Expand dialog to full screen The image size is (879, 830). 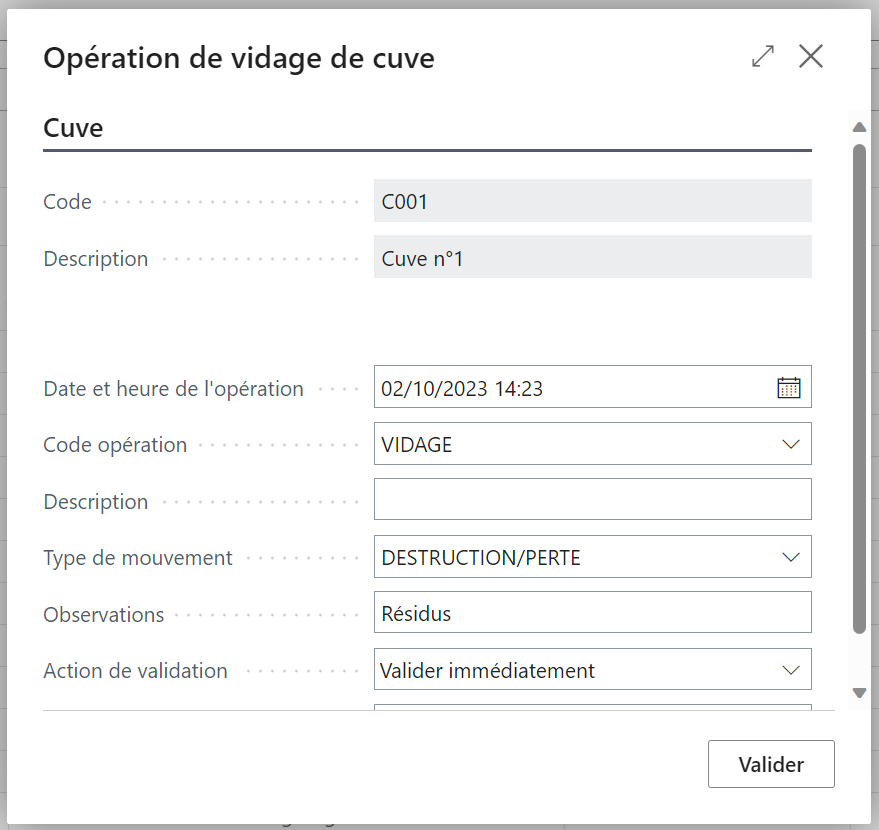coord(763,56)
